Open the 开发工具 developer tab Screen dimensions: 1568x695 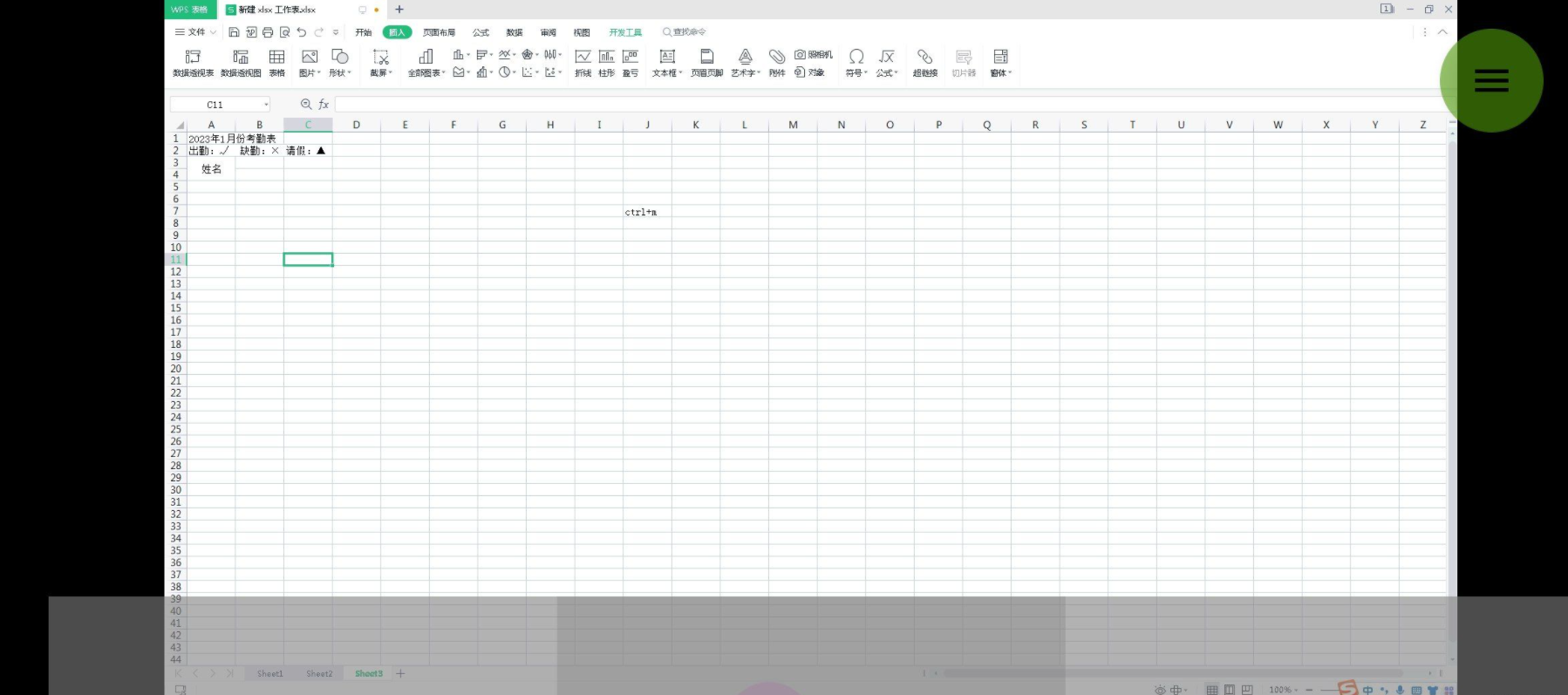click(x=625, y=32)
